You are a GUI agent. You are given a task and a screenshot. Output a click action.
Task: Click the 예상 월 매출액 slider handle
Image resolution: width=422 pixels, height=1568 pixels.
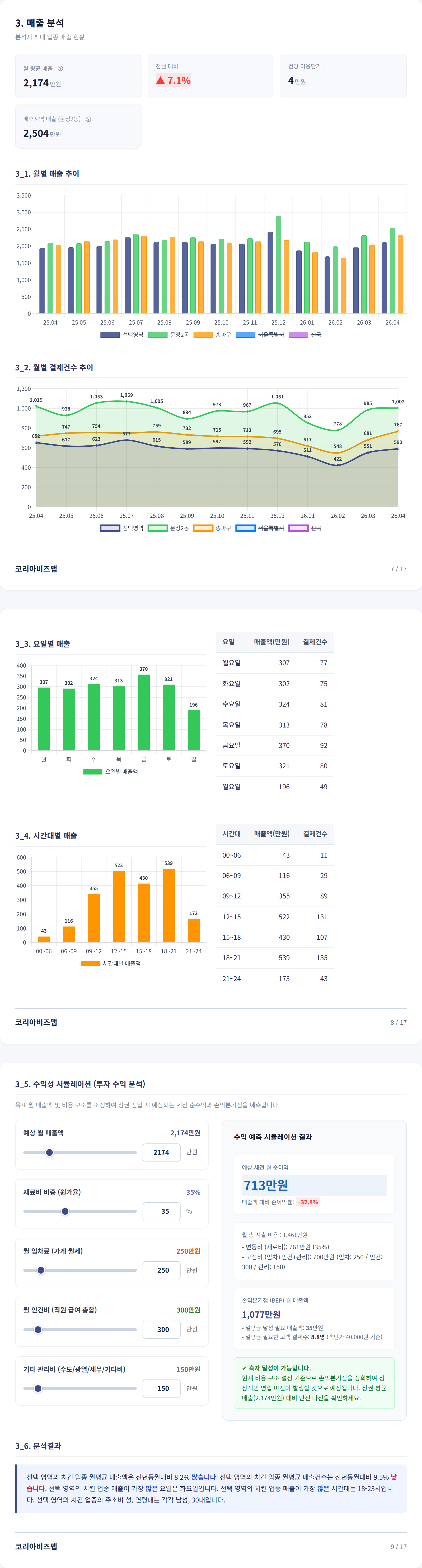tap(49, 1152)
